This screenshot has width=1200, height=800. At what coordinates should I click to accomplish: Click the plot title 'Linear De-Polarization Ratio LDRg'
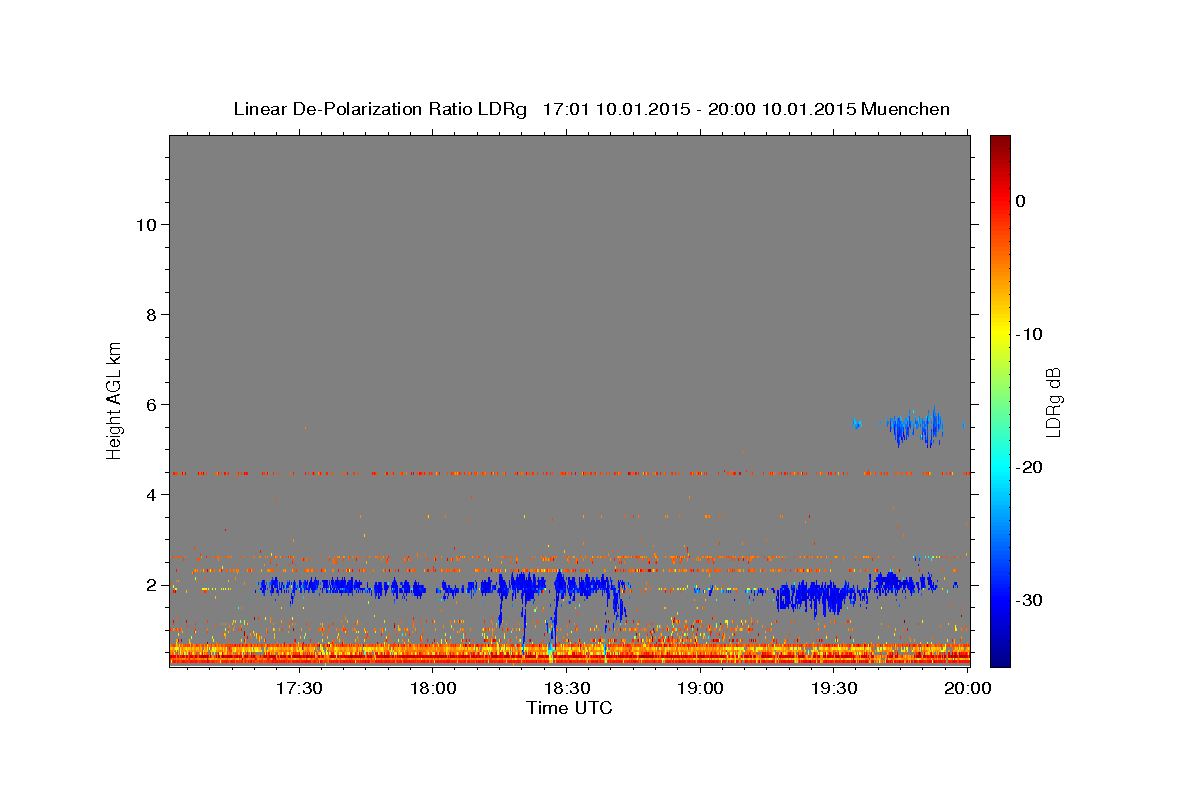pyautogui.click(x=379, y=109)
